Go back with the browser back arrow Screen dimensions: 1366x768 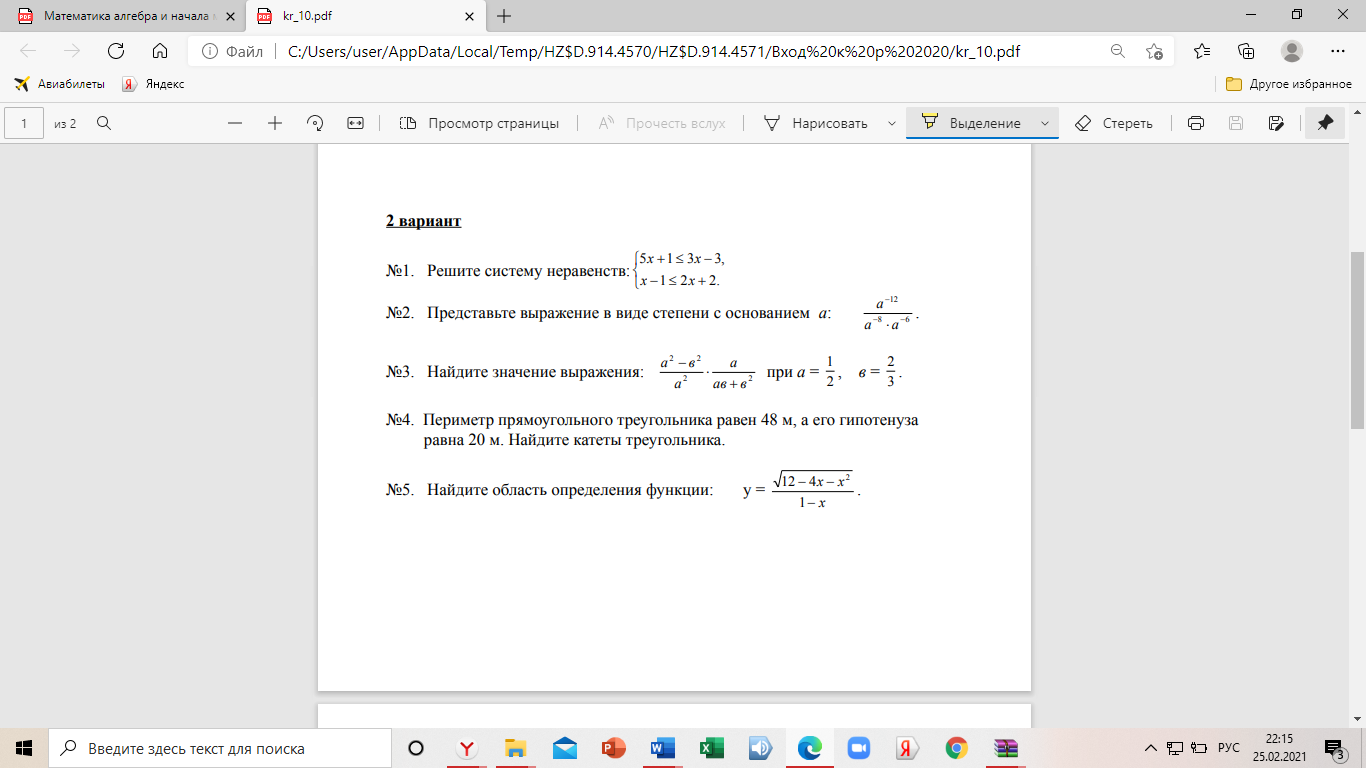coord(28,51)
